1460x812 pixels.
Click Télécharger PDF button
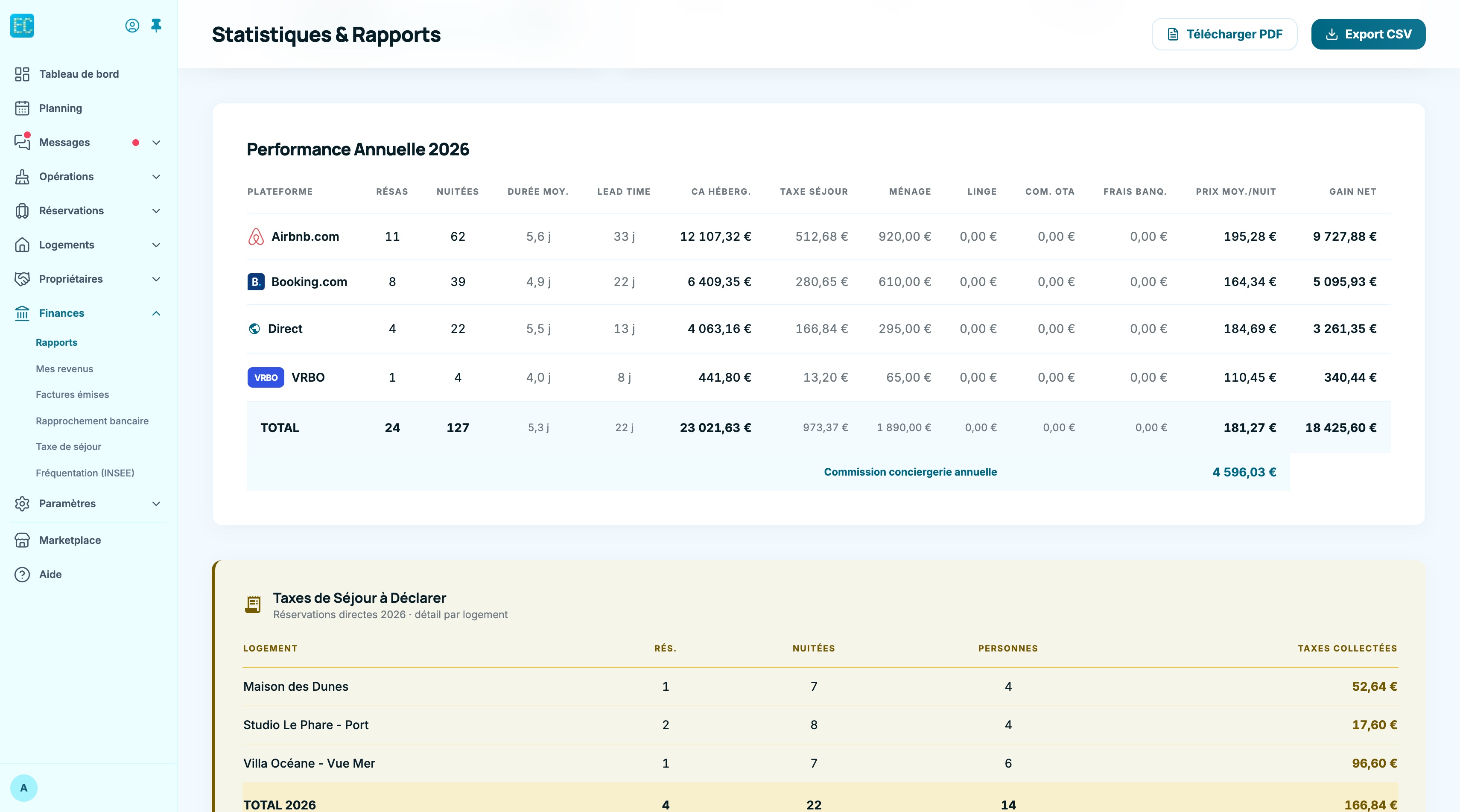click(1224, 34)
